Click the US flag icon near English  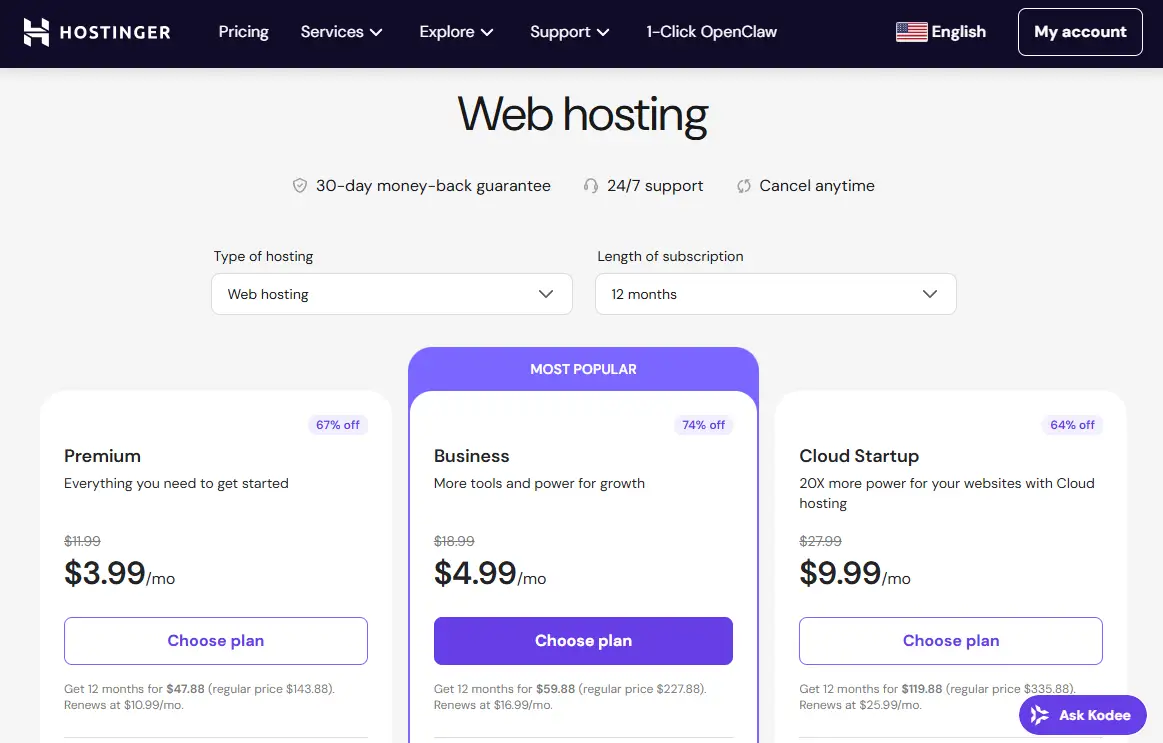click(x=911, y=31)
